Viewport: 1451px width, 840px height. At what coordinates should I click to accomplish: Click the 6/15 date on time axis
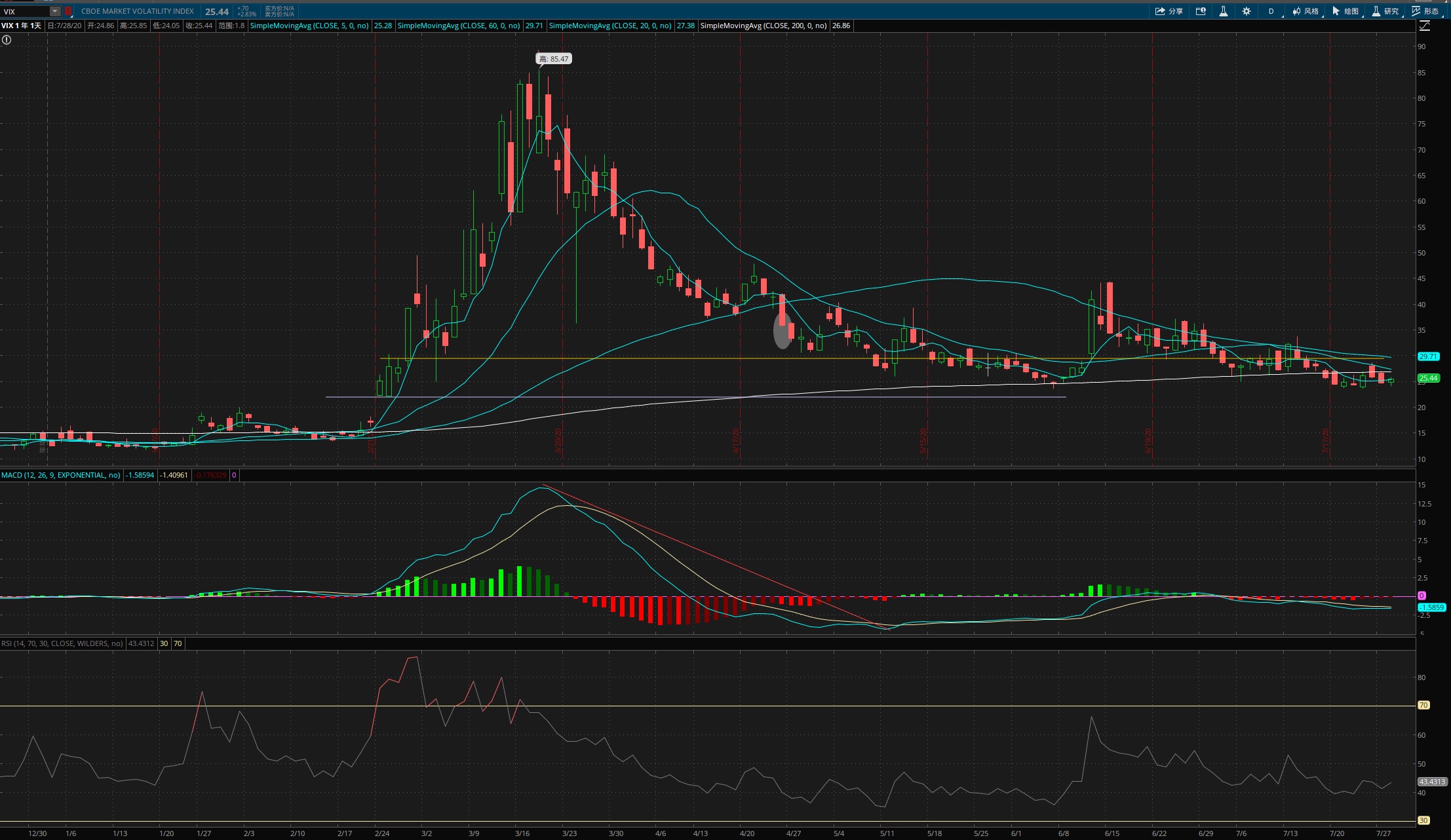[x=1112, y=833]
